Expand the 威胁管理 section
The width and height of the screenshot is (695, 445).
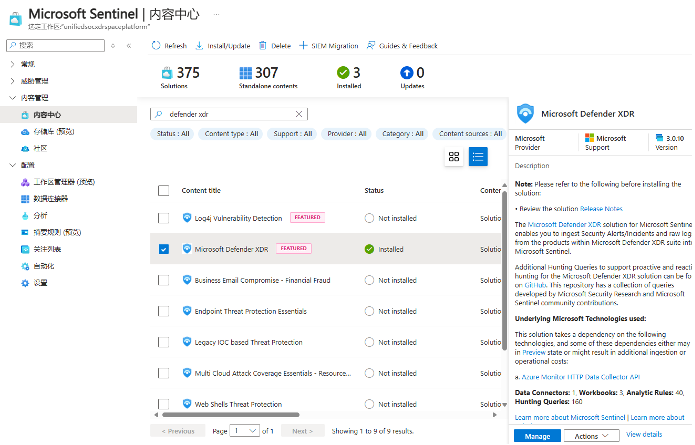pyautogui.click(x=12, y=81)
